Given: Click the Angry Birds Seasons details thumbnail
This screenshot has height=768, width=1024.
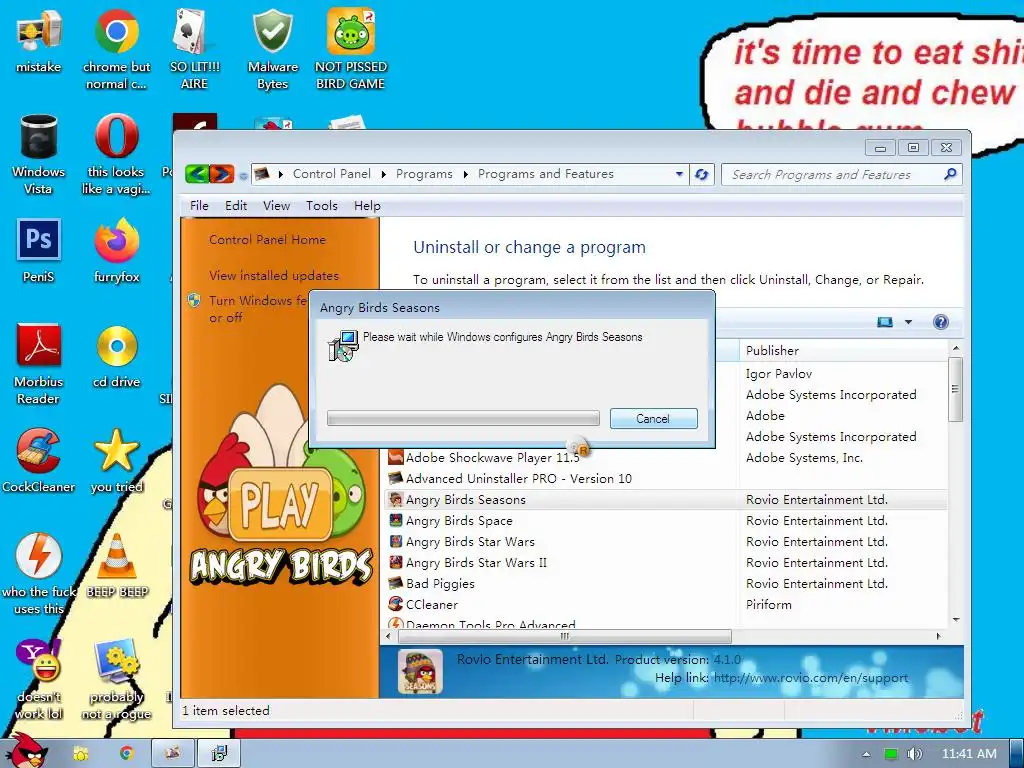Looking at the screenshot, I should [x=420, y=671].
